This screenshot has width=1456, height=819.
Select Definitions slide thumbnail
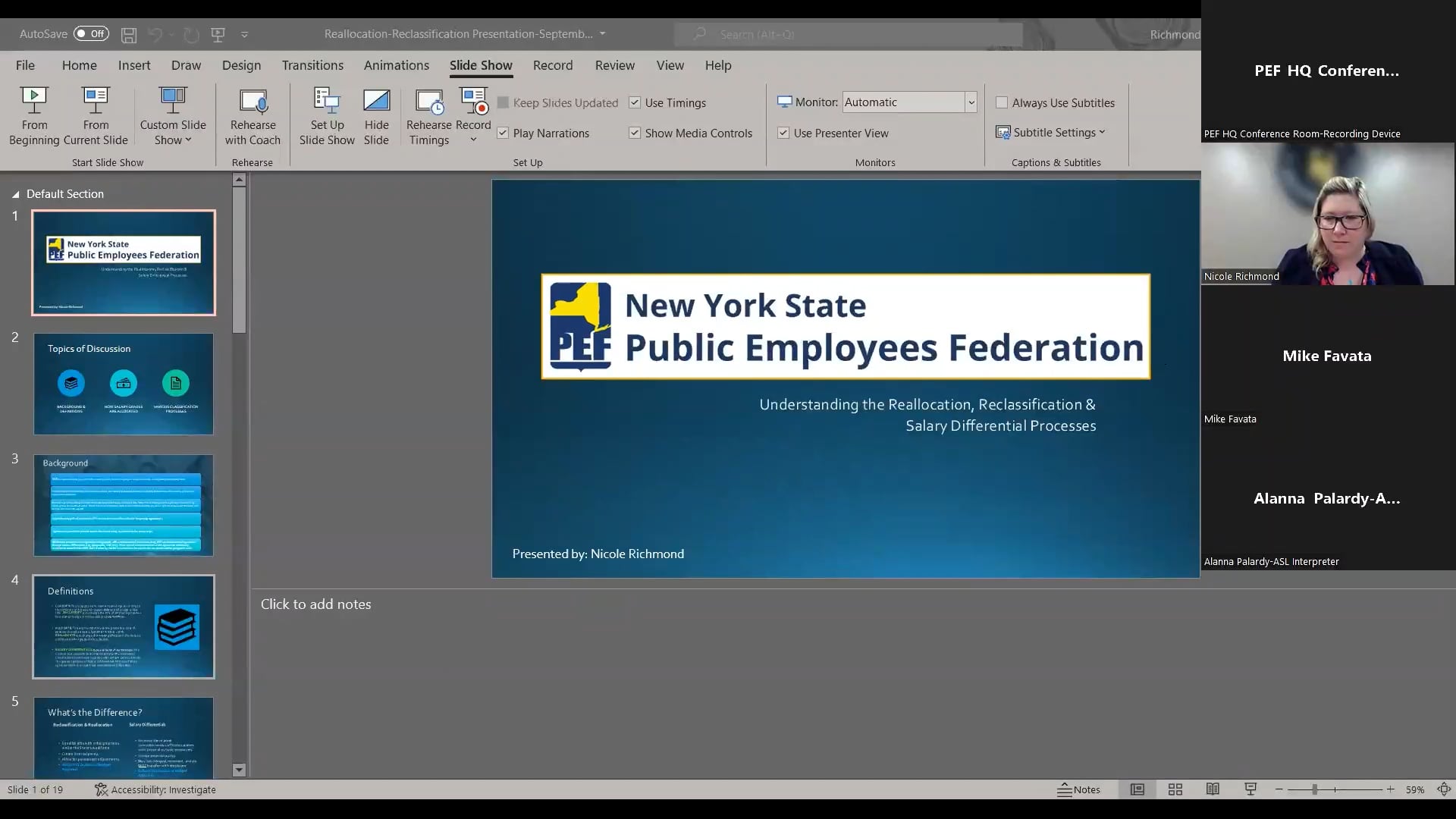pos(124,626)
